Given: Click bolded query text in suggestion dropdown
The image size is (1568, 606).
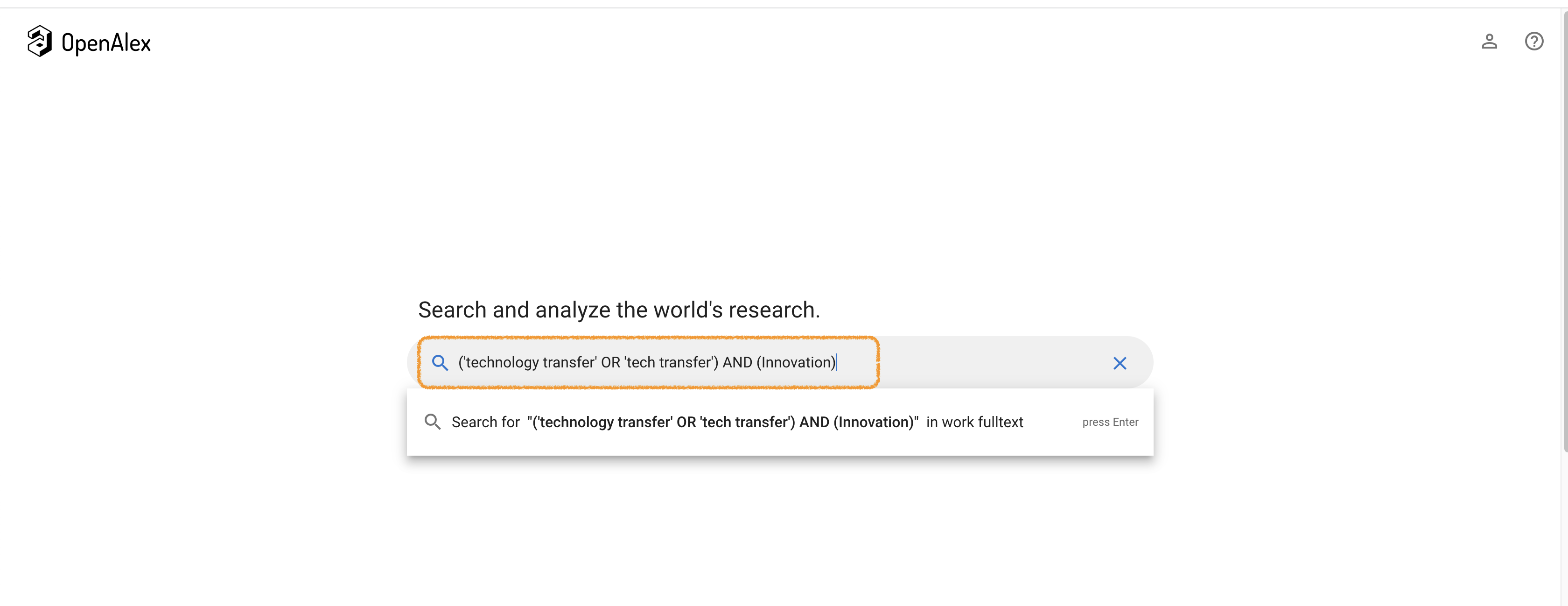Looking at the screenshot, I should 722,422.
